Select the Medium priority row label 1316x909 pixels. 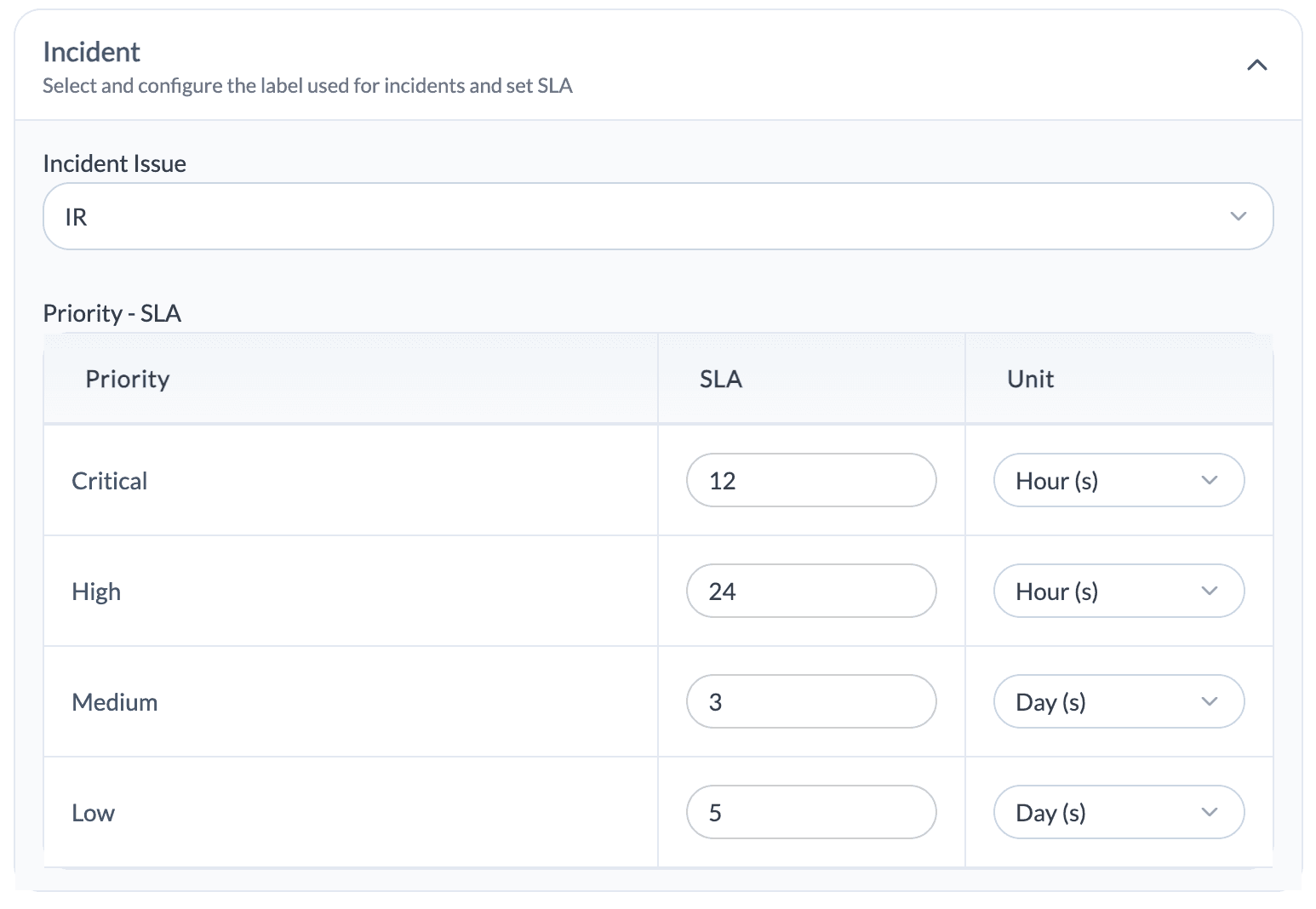coord(115,703)
